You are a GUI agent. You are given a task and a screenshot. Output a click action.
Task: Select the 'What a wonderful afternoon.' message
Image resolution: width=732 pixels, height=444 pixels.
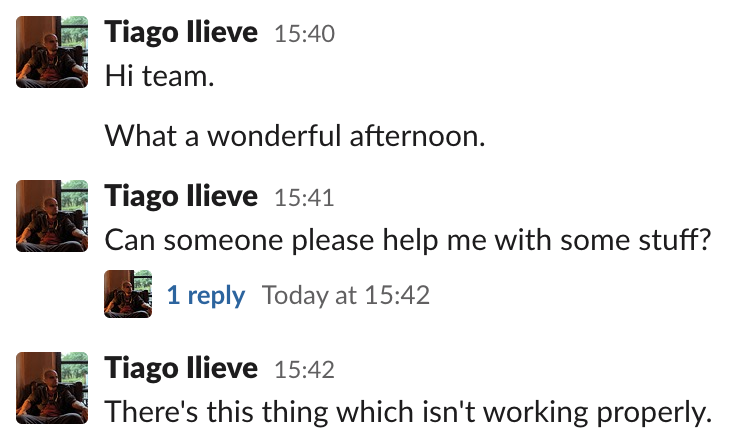(295, 135)
